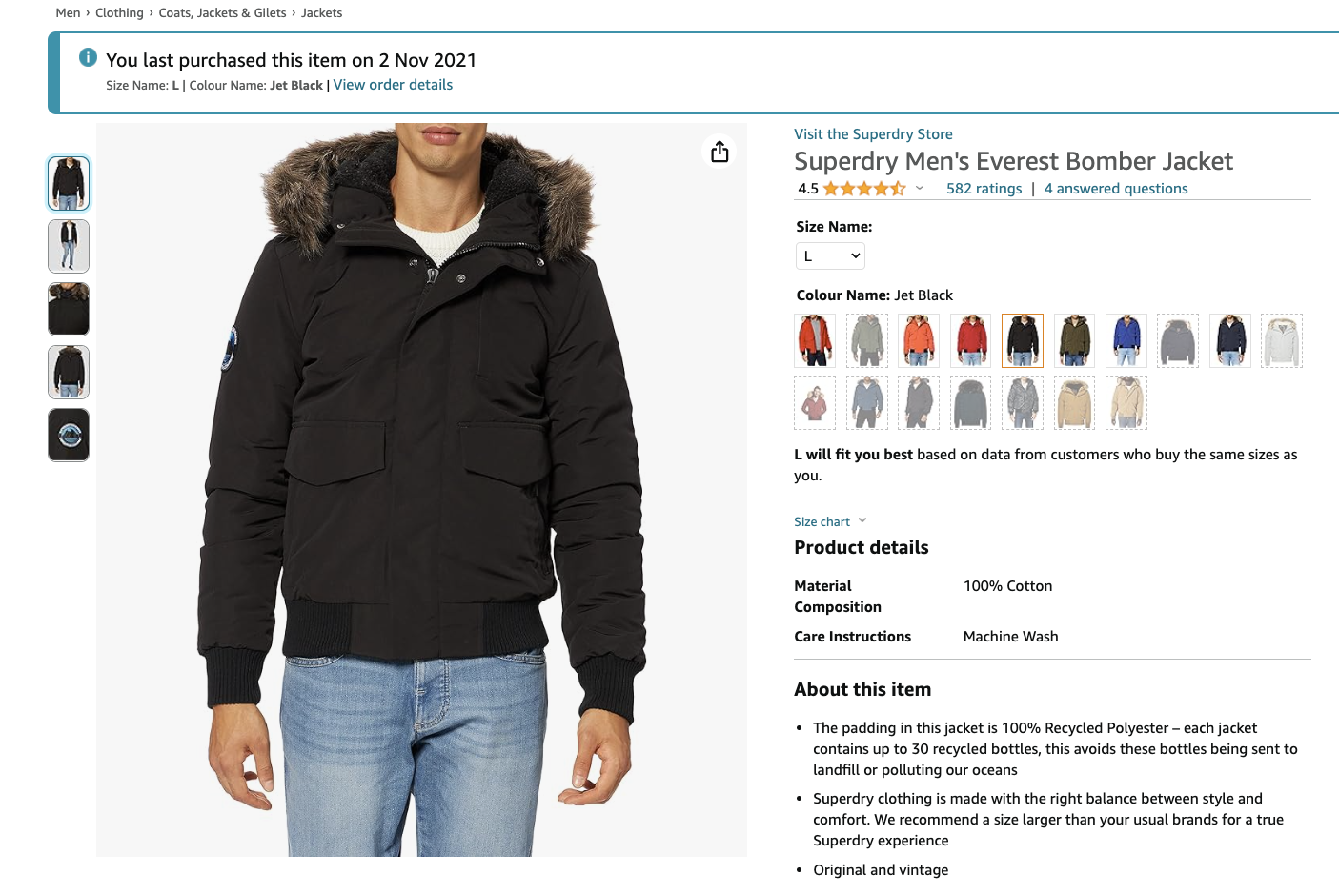Click the share icon on product image
The image size is (1339, 896).
coord(720,152)
